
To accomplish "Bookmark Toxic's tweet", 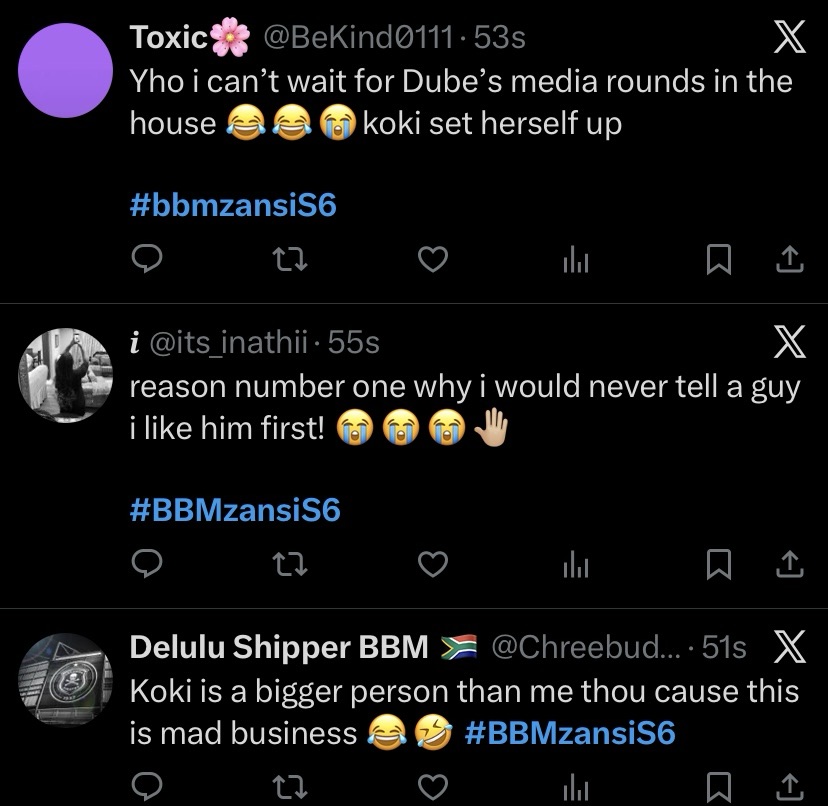I will (716, 261).
